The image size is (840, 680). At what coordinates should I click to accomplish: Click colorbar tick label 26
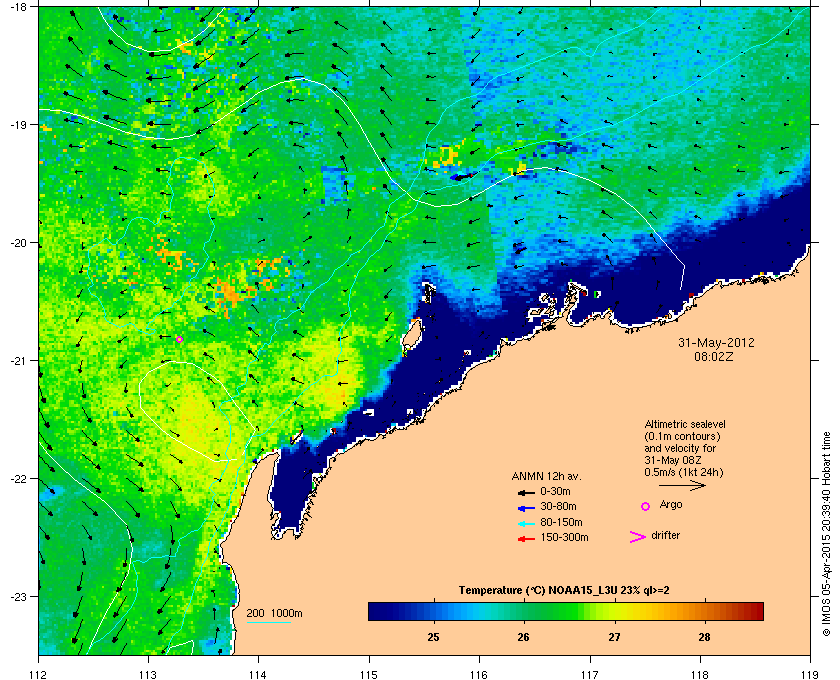click(x=523, y=637)
